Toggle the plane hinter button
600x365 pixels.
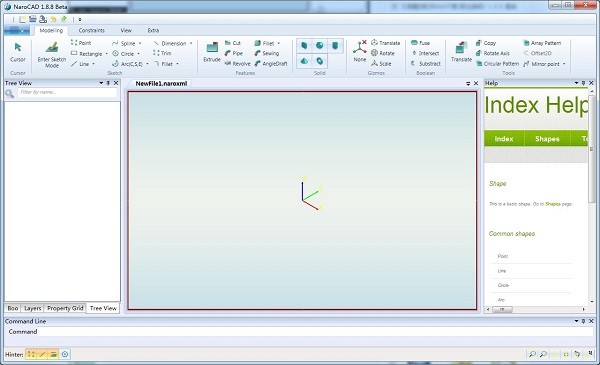(54, 354)
